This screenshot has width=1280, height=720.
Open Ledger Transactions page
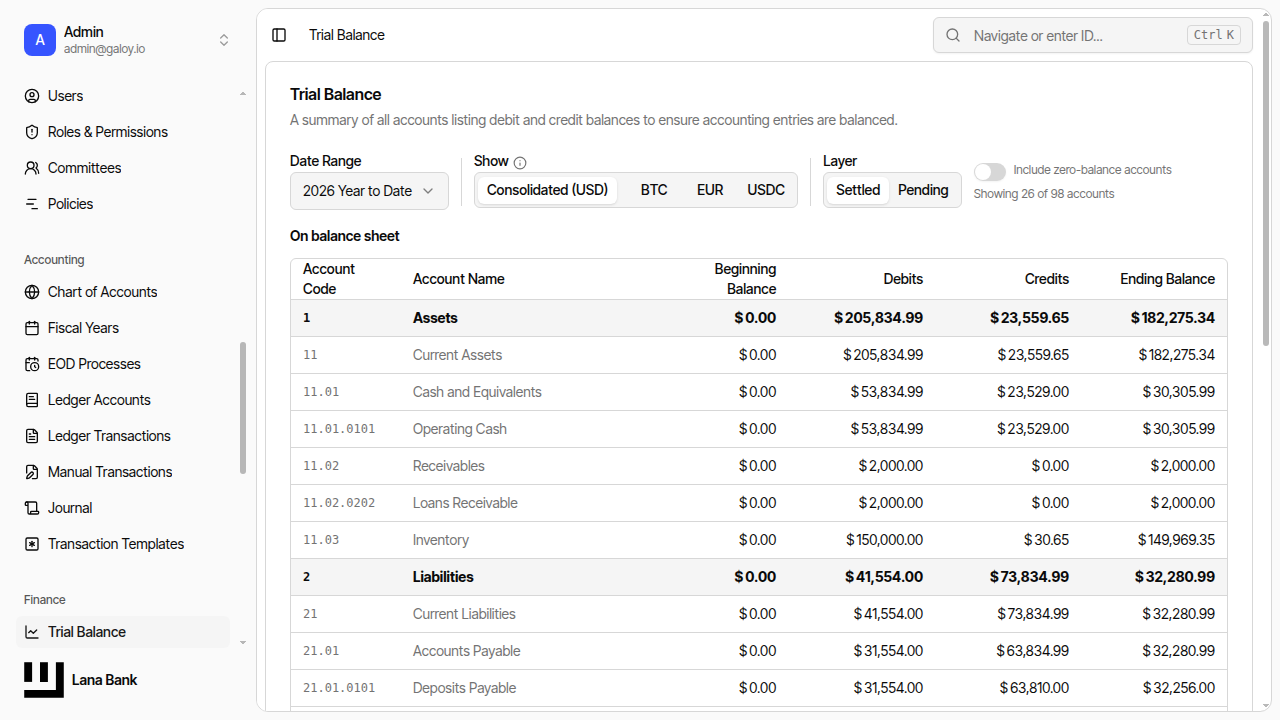[x=124, y=436]
